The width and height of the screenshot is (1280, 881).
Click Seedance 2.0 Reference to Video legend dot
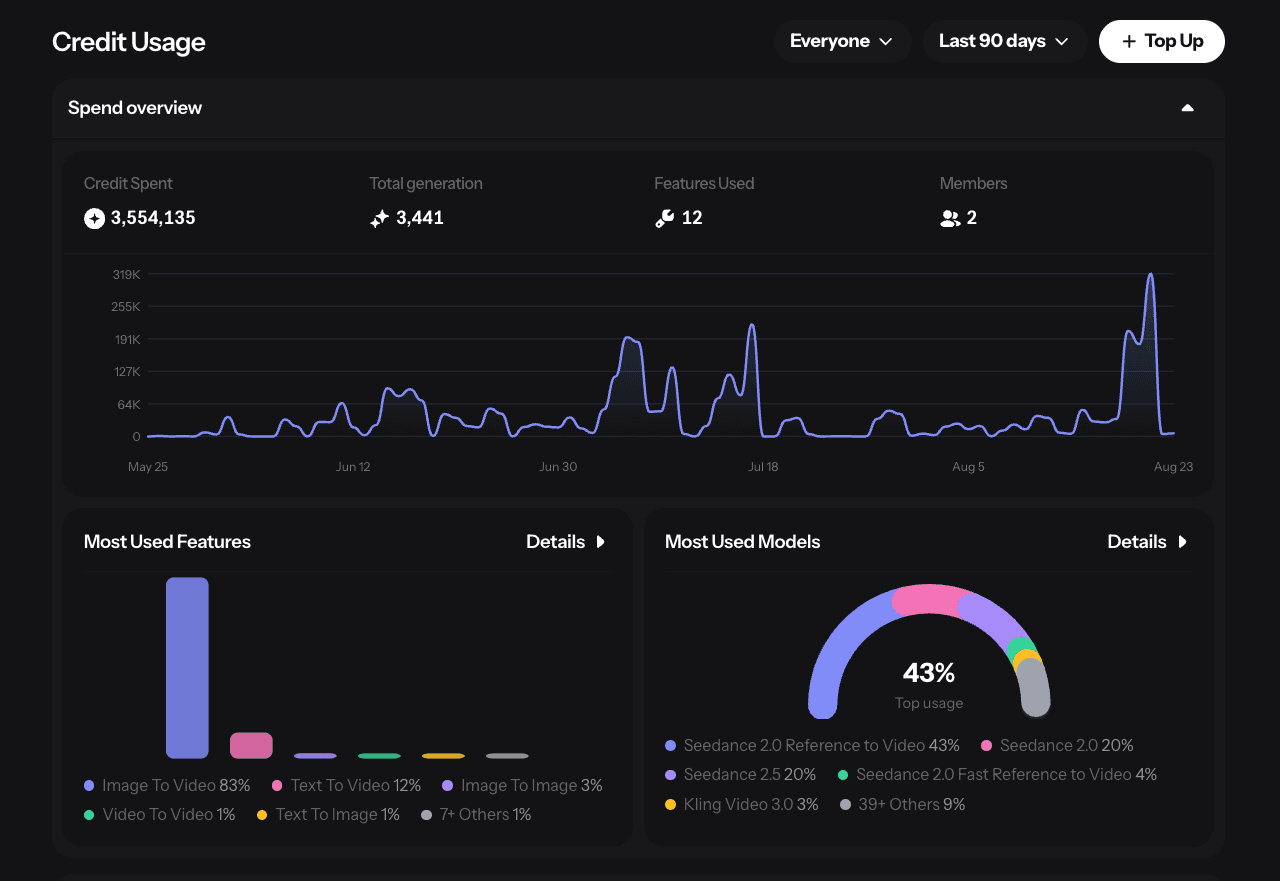[x=670, y=746]
